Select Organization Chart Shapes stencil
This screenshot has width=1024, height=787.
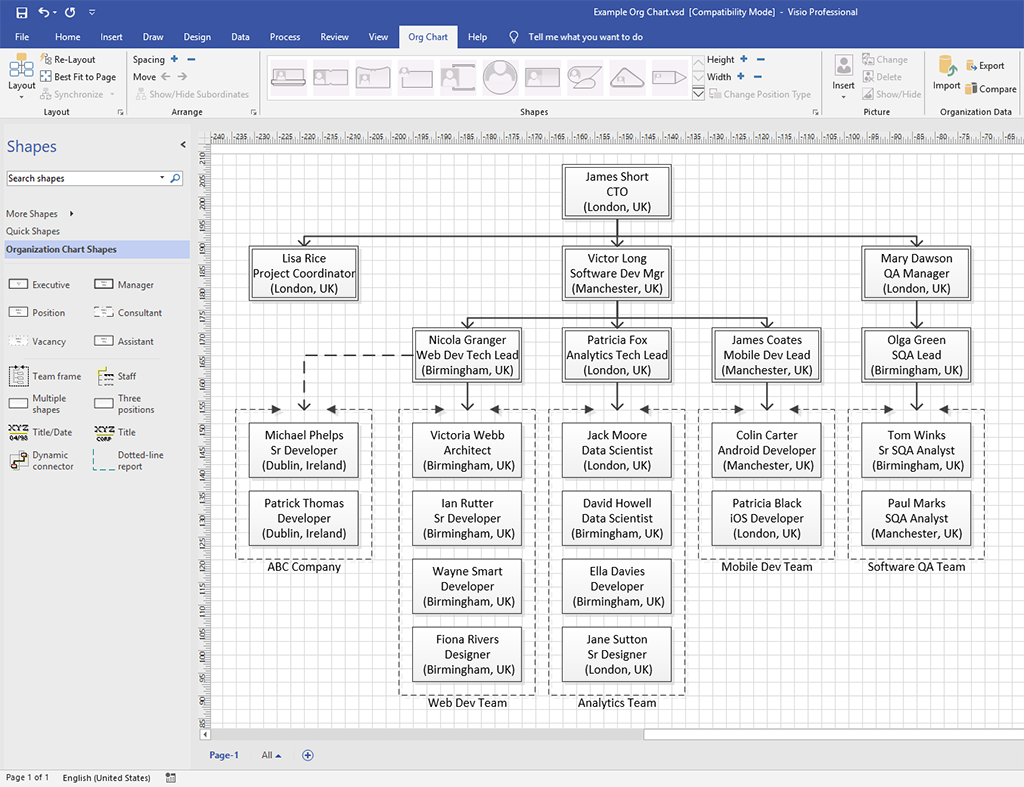point(97,249)
